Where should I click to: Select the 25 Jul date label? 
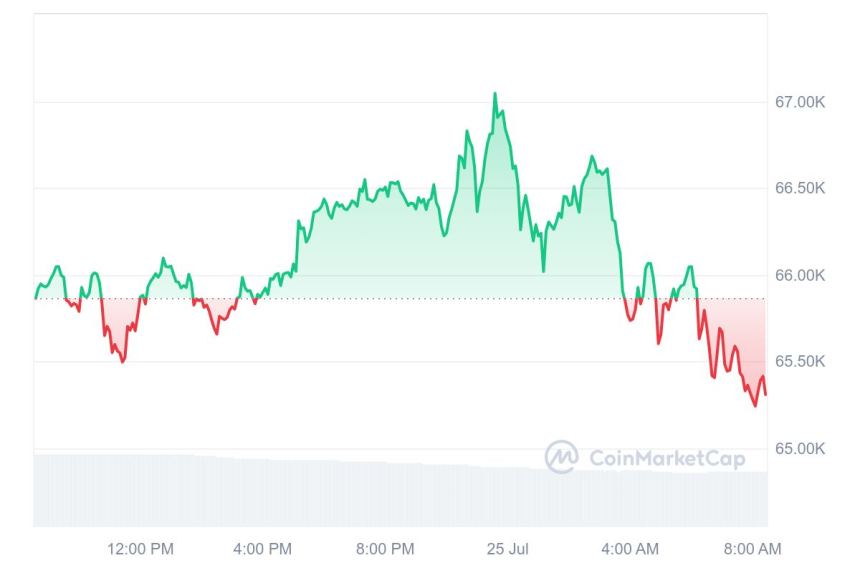pyautogui.click(x=508, y=548)
